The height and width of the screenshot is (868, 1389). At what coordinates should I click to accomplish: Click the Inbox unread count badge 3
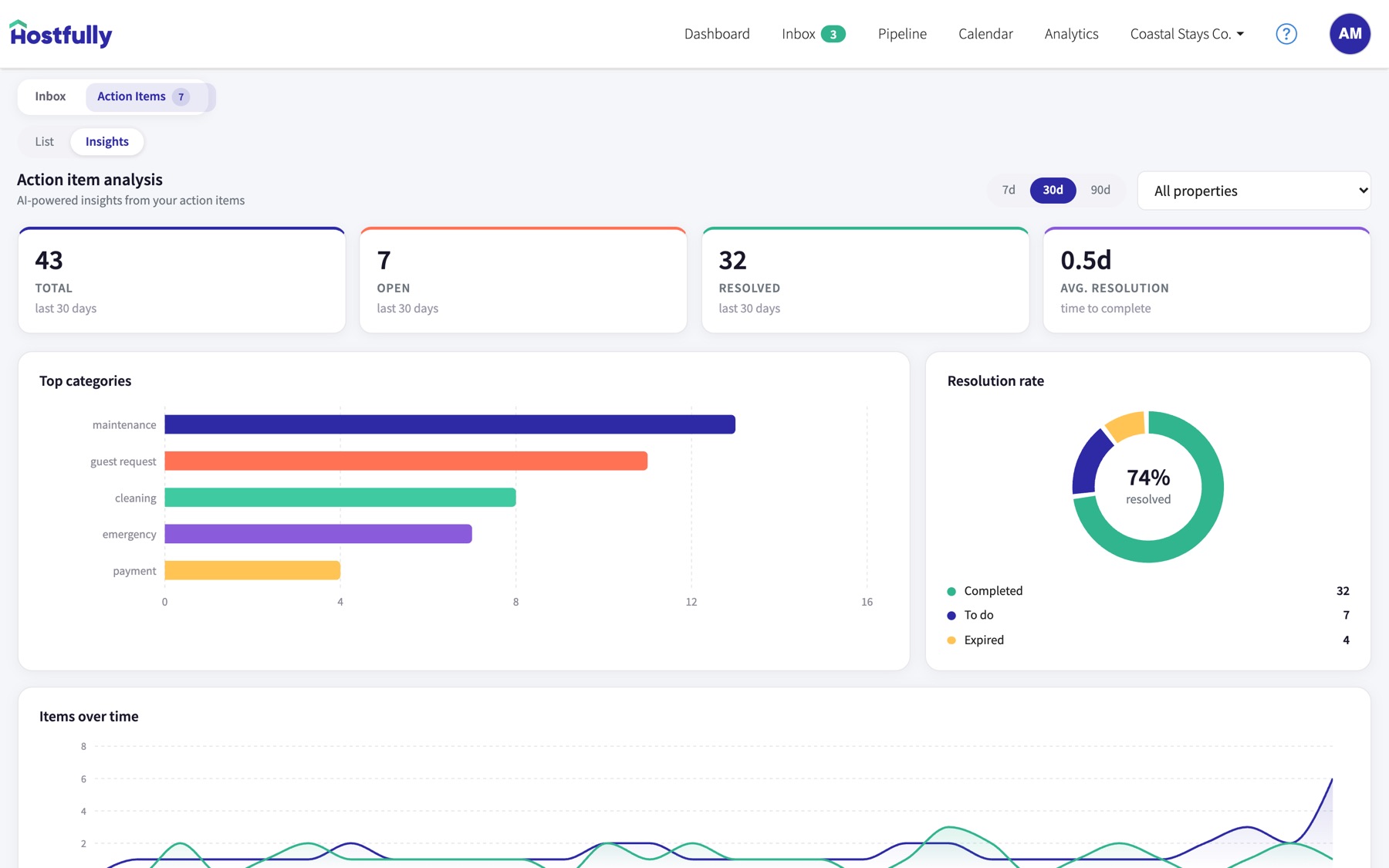(x=833, y=34)
